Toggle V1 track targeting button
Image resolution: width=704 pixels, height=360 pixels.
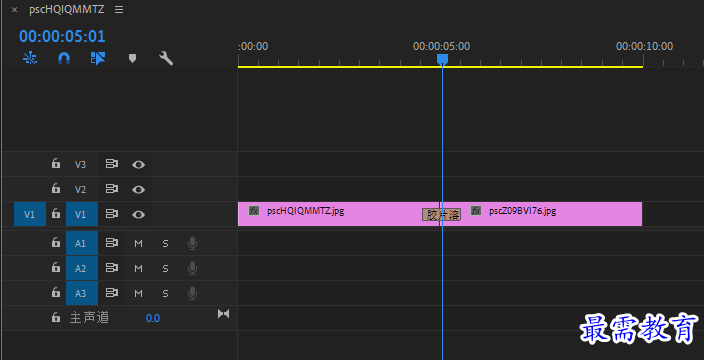pos(82,214)
